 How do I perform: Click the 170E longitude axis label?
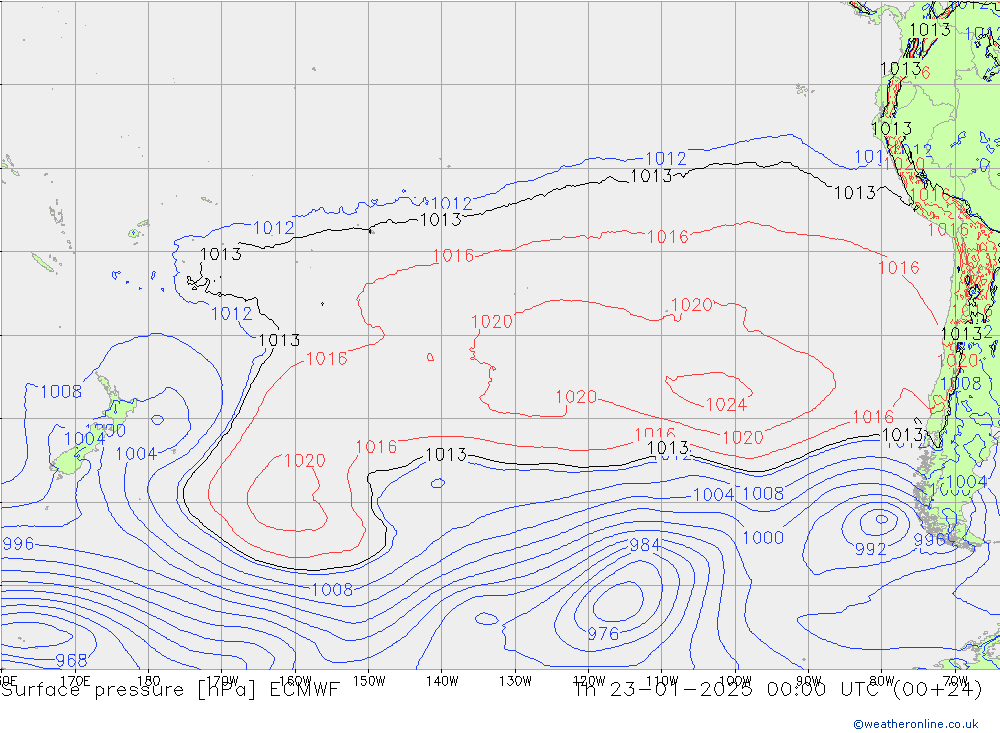click(x=75, y=681)
